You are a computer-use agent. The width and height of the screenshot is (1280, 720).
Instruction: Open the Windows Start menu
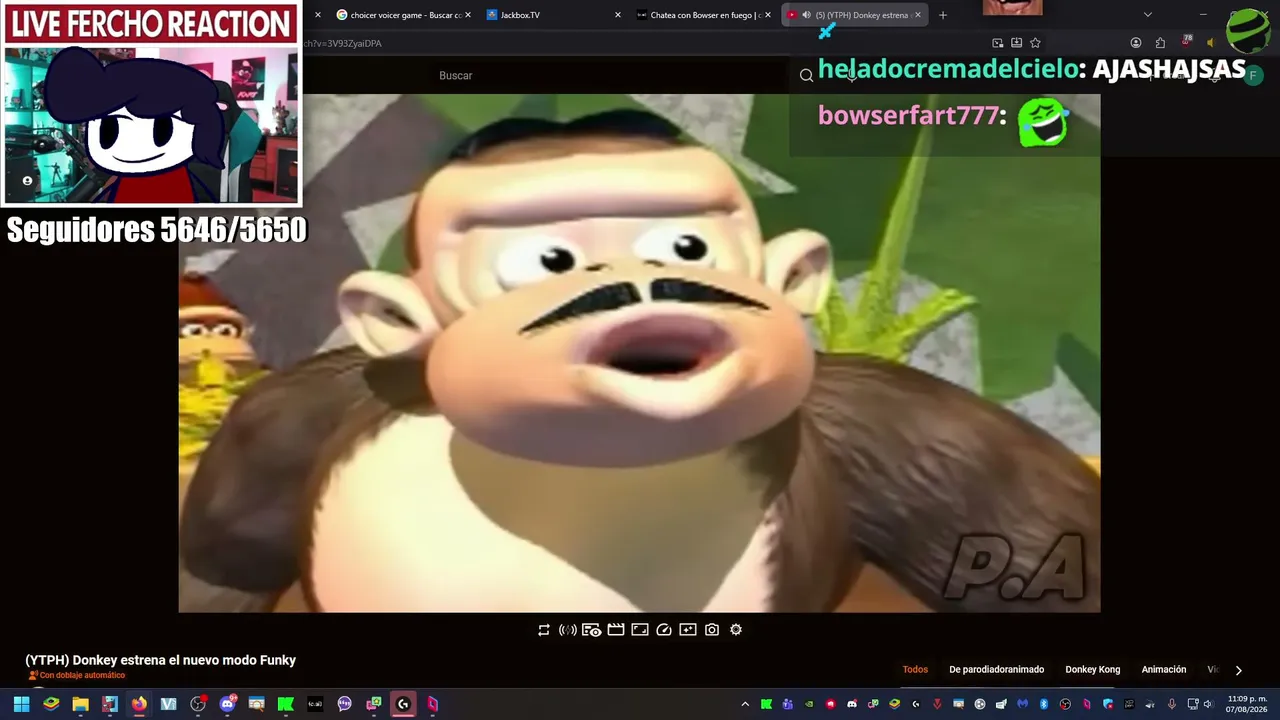[21, 704]
